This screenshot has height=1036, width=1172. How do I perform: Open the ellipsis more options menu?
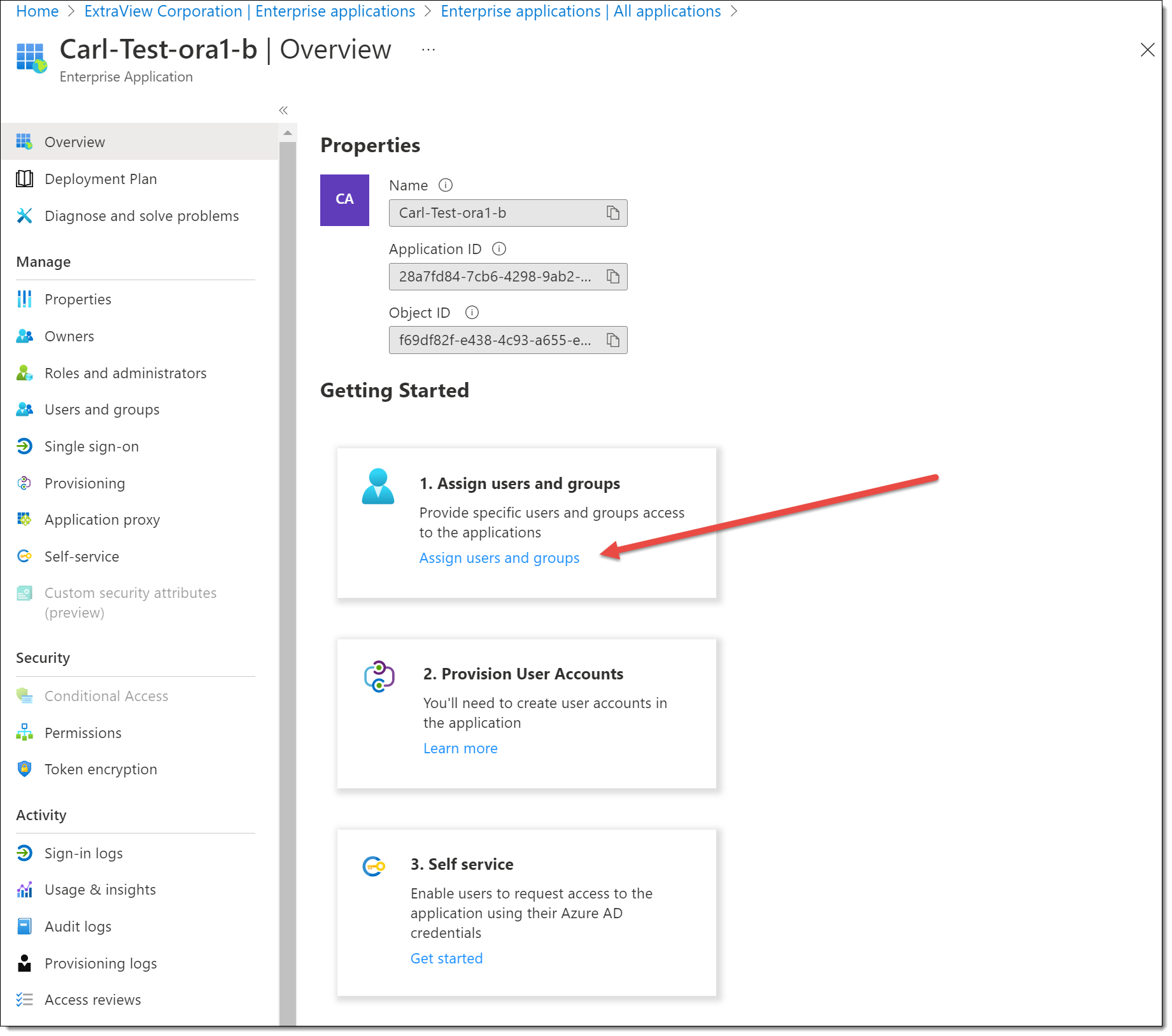[x=428, y=50]
